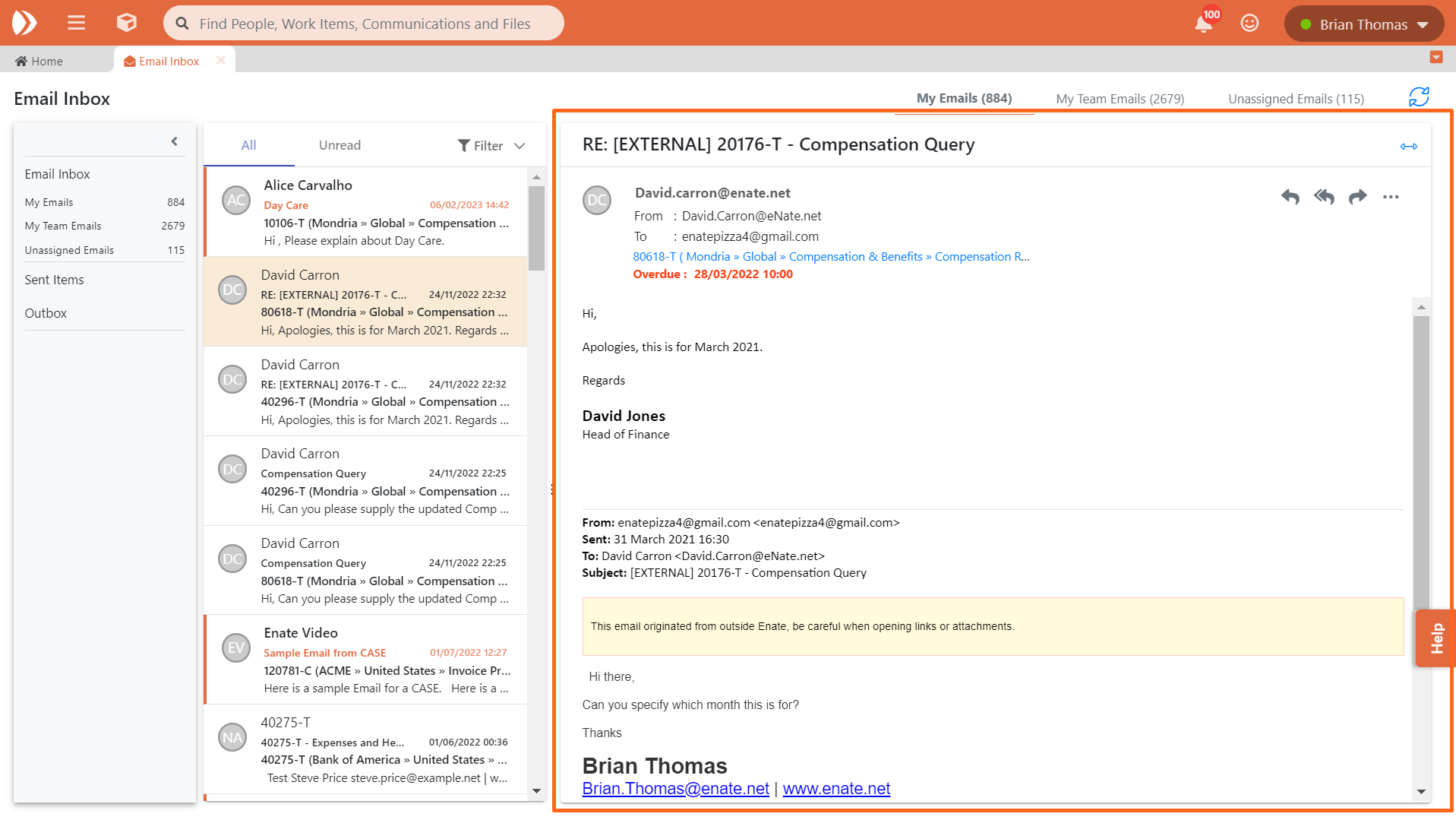The image size is (1456, 820).
Task: Collapse the Email Inbox sidebar panel
Action: (174, 141)
